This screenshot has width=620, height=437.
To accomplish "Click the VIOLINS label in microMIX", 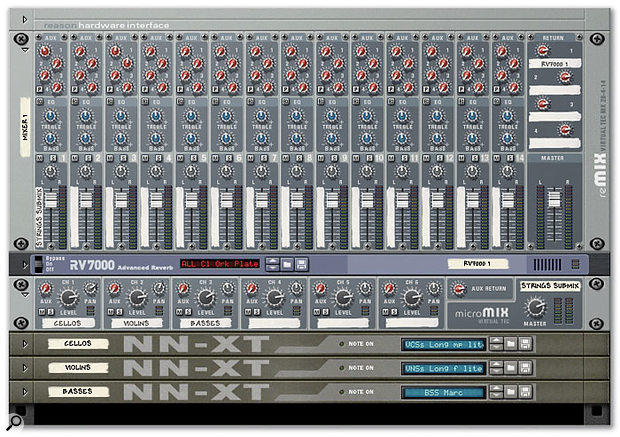I will (x=136, y=323).
